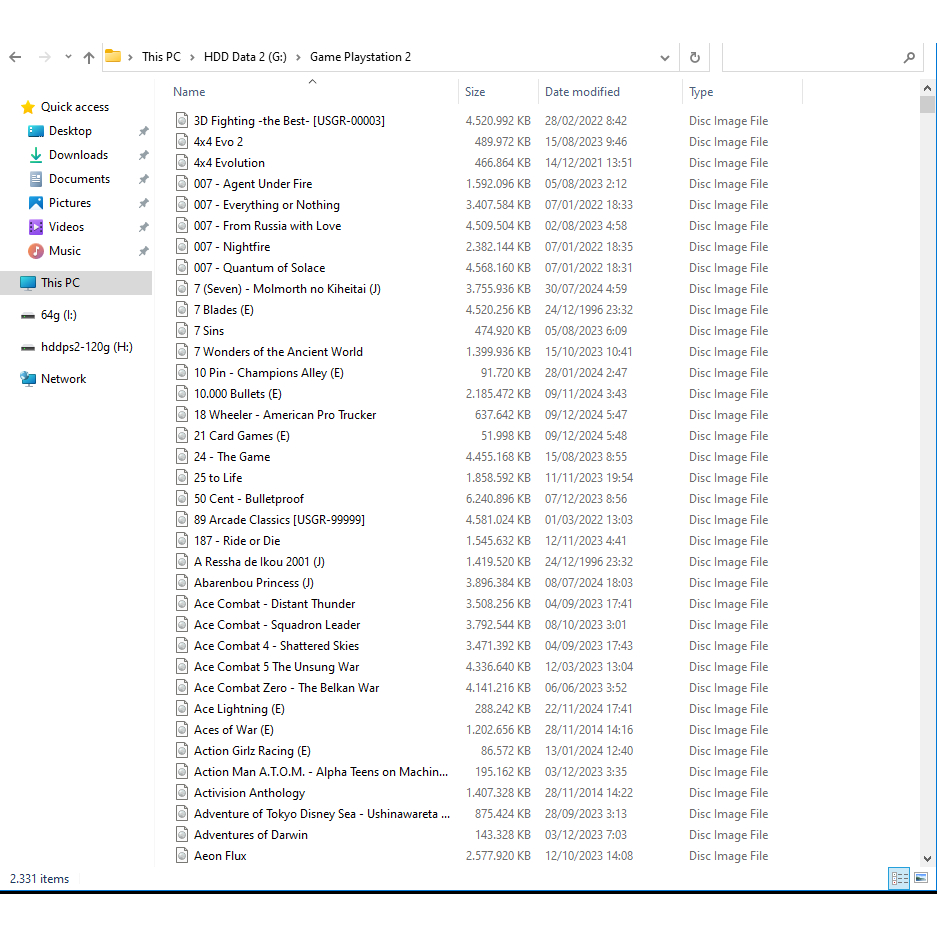The height and width of the screenshot is (937, 937).
Task: Open Network in navigation pane
Action: [x=63, y=378]
